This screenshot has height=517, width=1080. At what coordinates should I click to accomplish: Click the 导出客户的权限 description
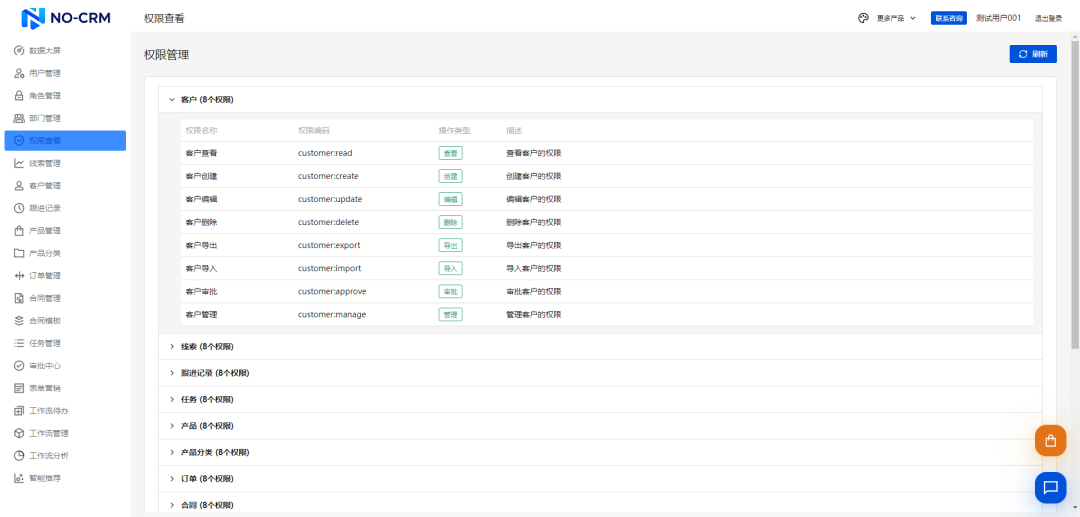[534, 245]
